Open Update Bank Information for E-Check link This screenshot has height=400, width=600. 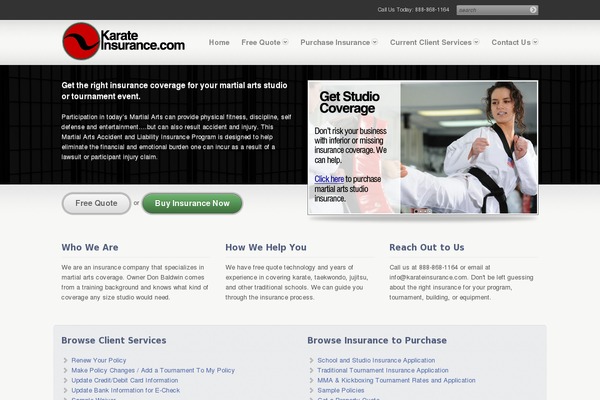click(x=126, y=390)
